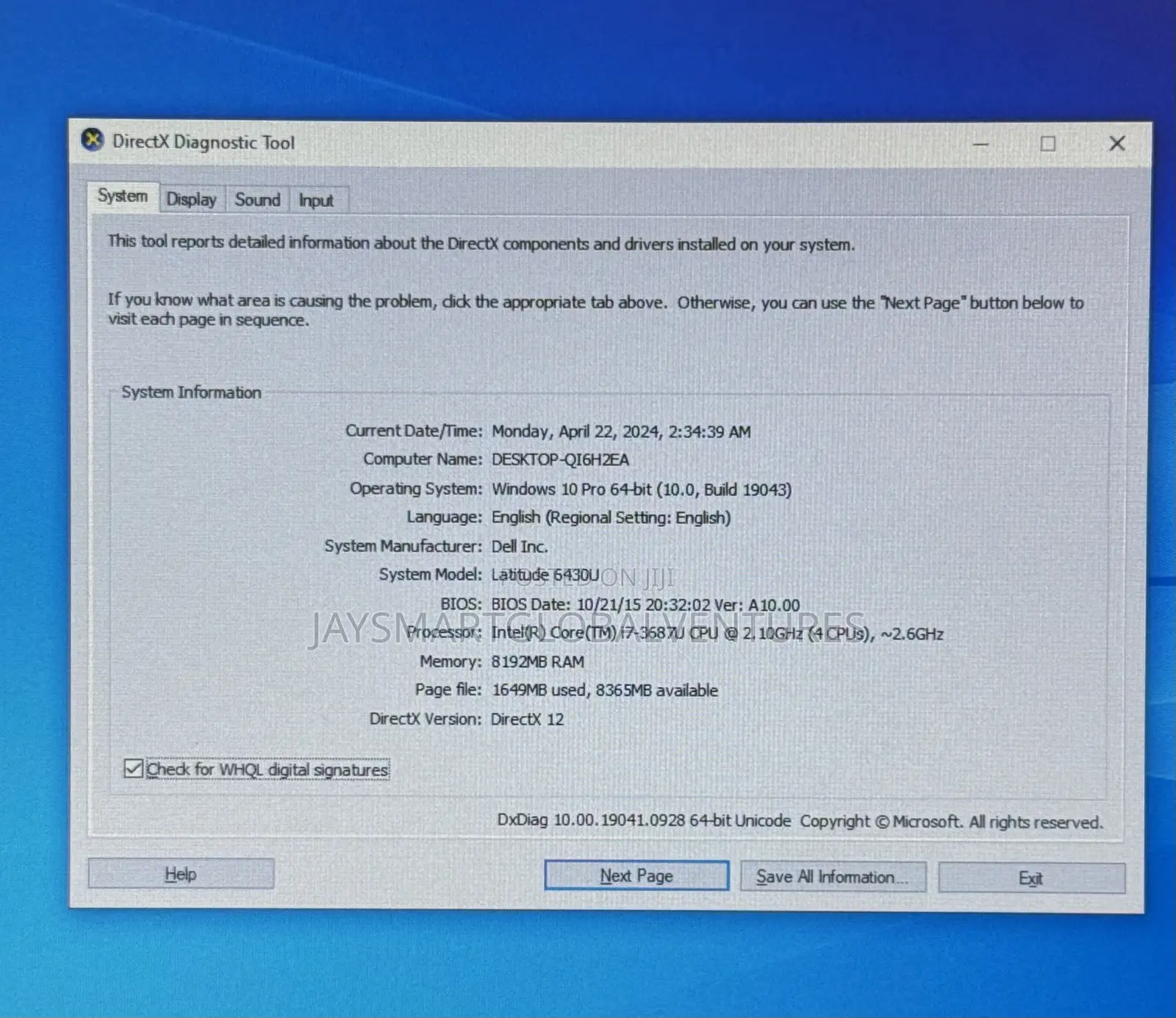Click the Intel Core i7 processor value
The image size is (1176, 1018).
click(x=717, y=634)
